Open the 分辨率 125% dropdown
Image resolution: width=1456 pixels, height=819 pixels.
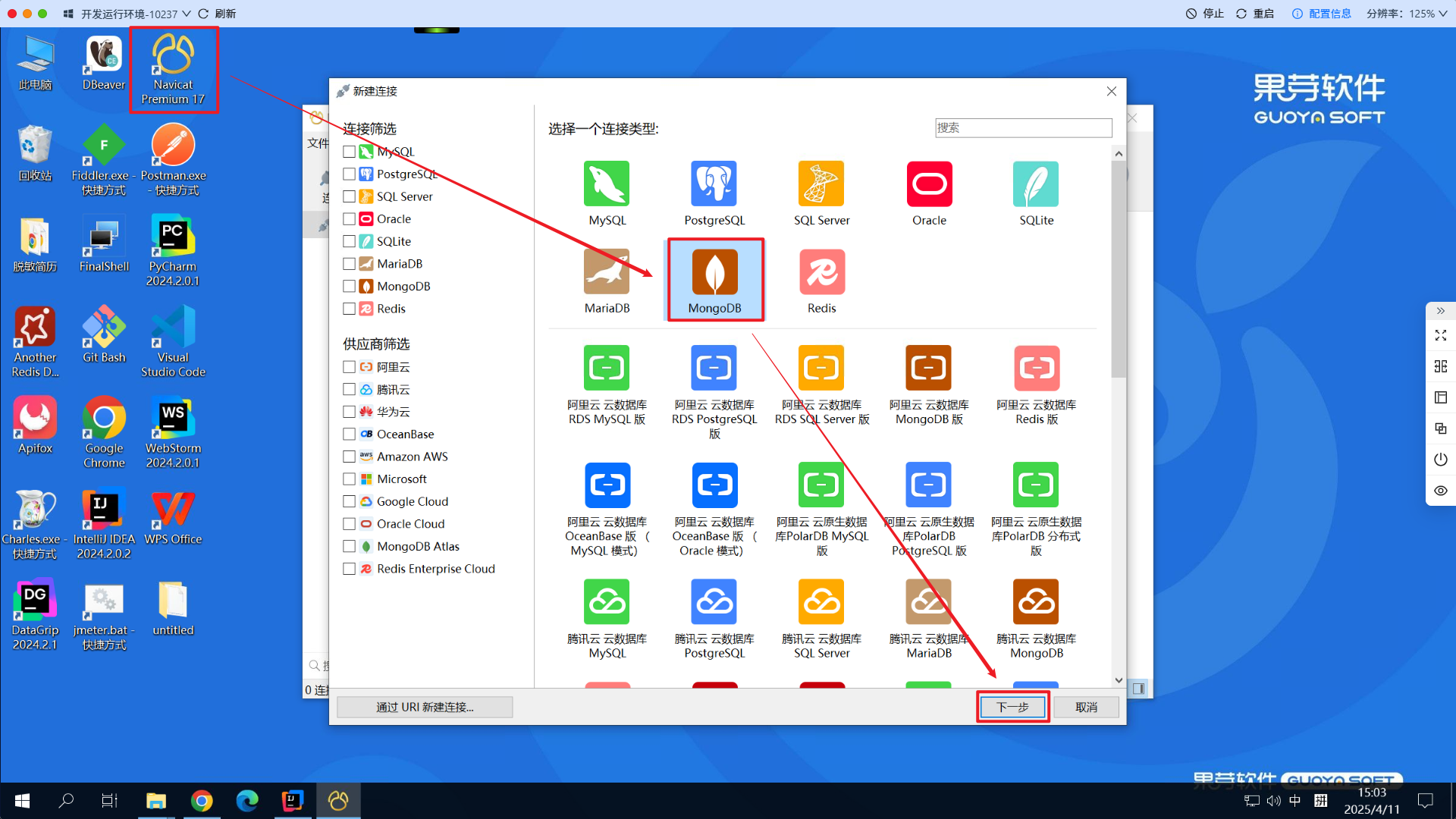click(x=1407, y=14)
